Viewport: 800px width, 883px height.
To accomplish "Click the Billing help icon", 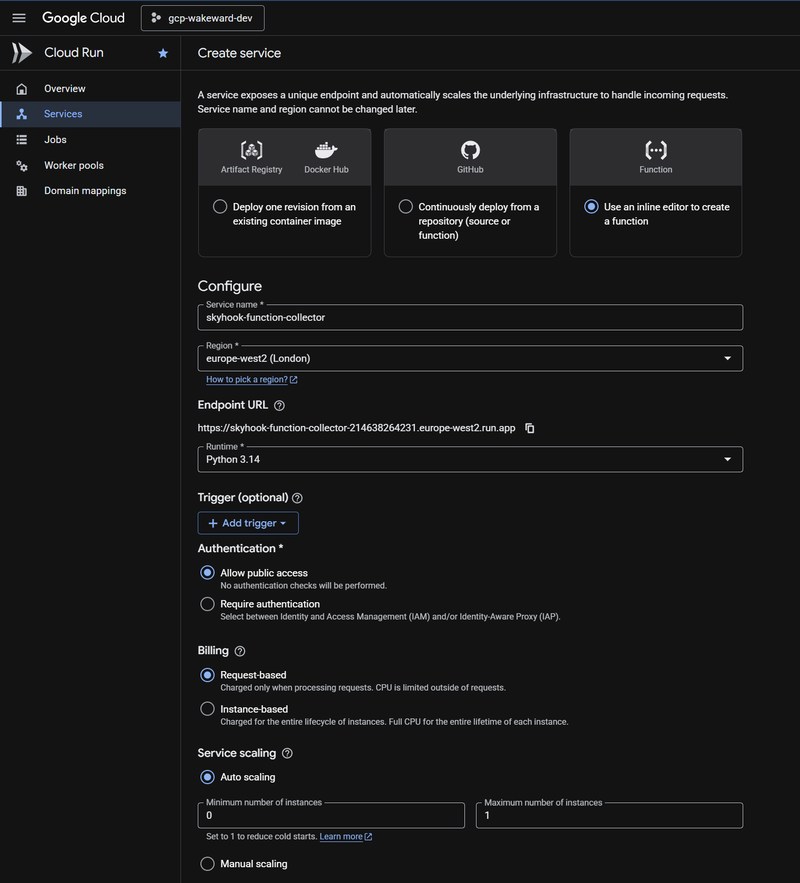I will click(x=239, y=651).
